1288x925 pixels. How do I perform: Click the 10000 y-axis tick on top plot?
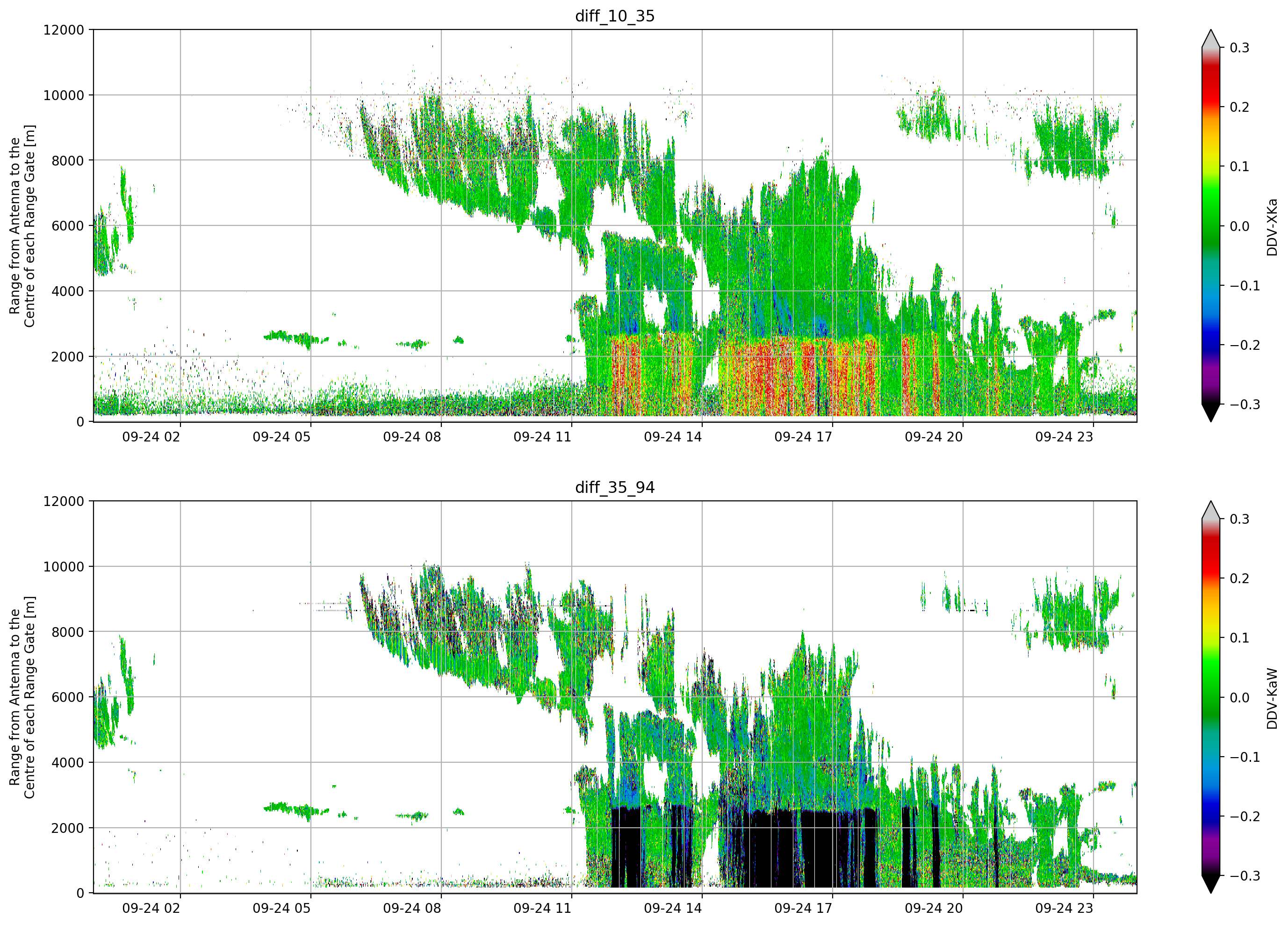64,95
